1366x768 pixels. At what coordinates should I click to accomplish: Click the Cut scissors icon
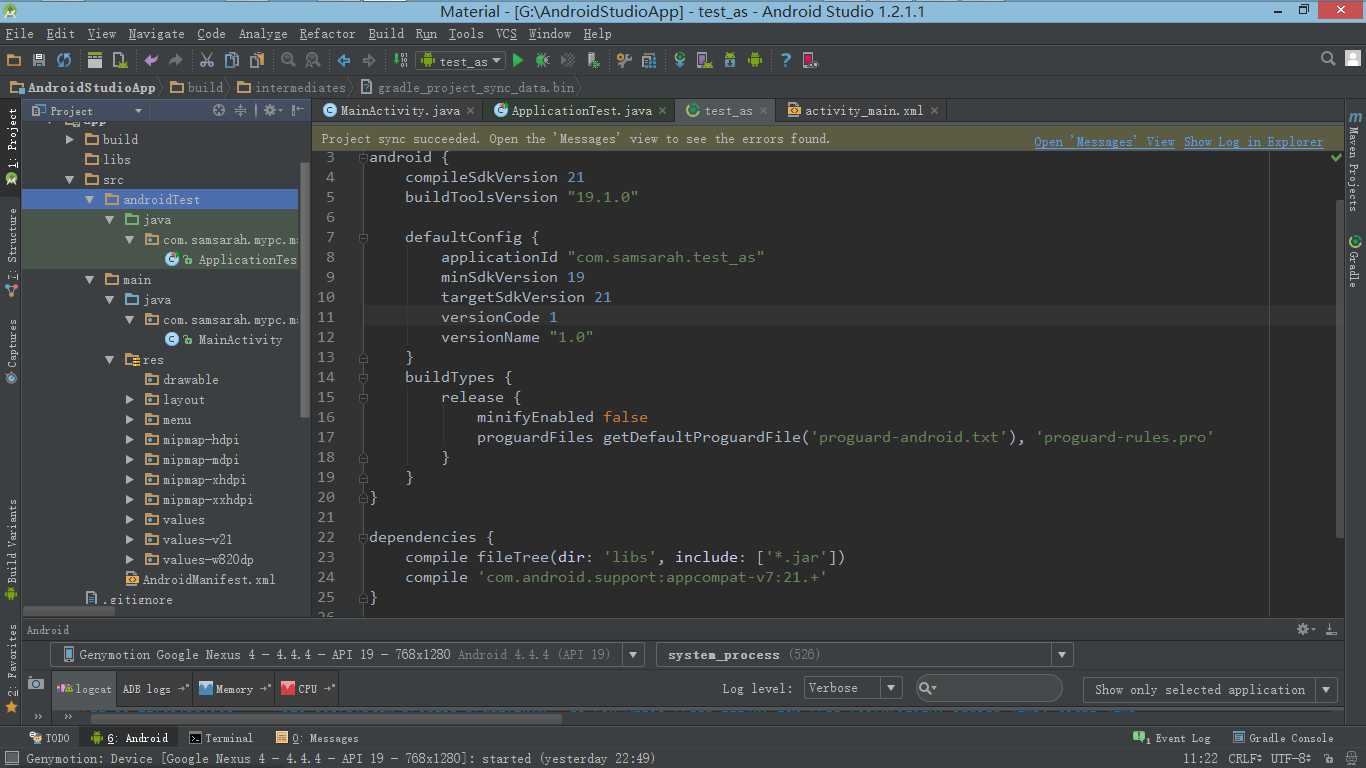click(x=207, y=61)
